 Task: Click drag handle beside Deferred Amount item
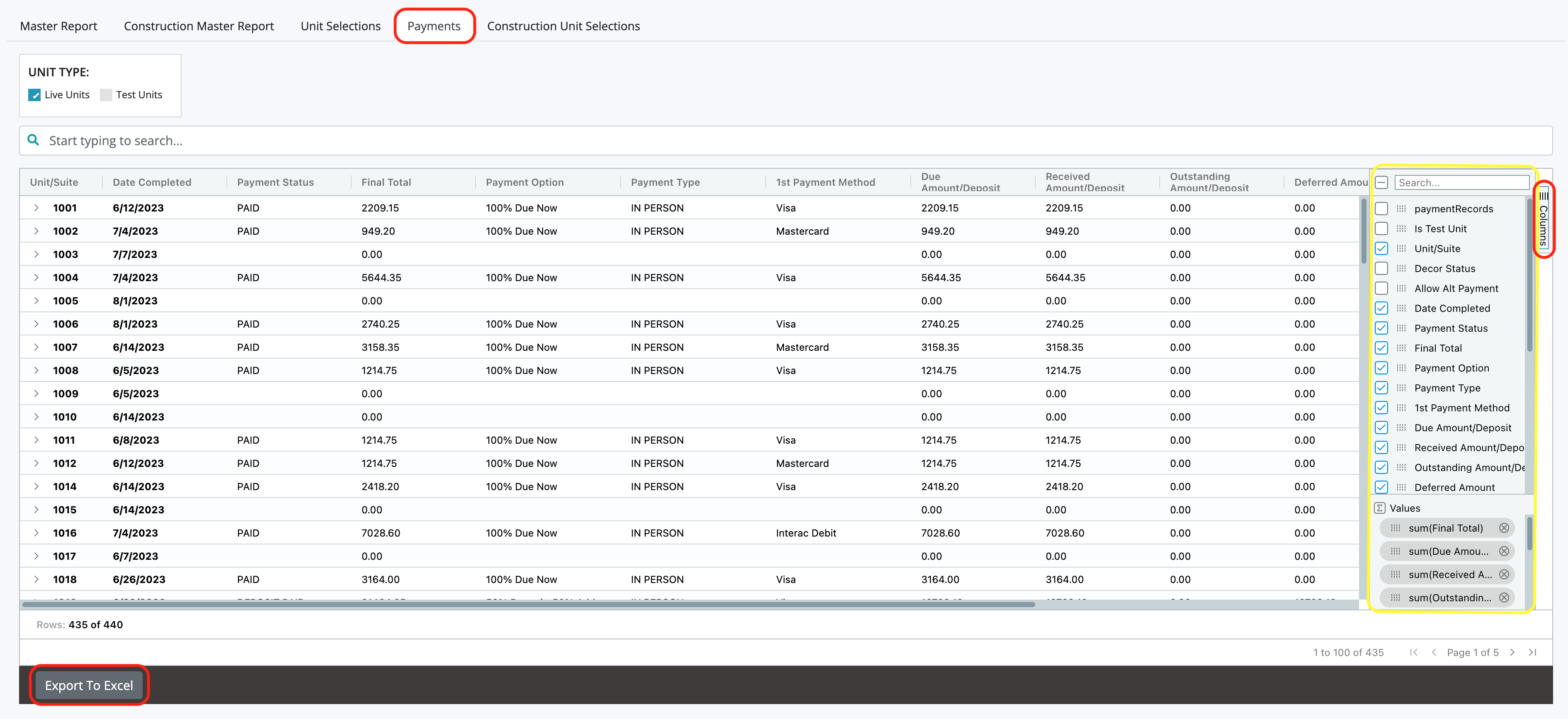pyautogui.click(x=1401, y=487)
